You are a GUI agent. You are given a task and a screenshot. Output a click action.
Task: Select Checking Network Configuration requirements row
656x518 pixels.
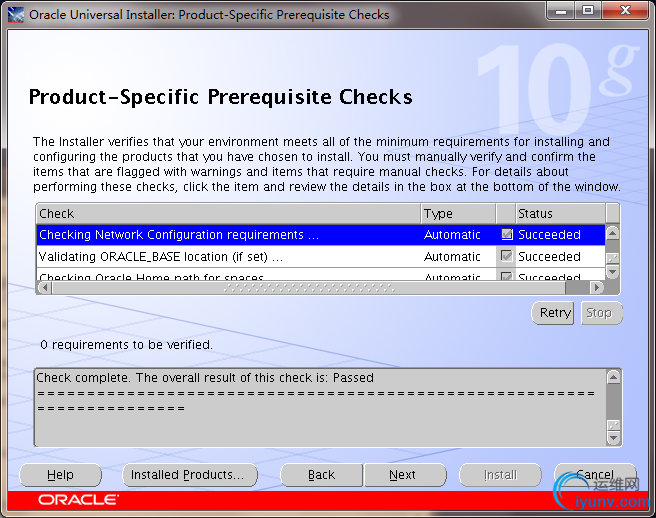click(x=321, y=235)
